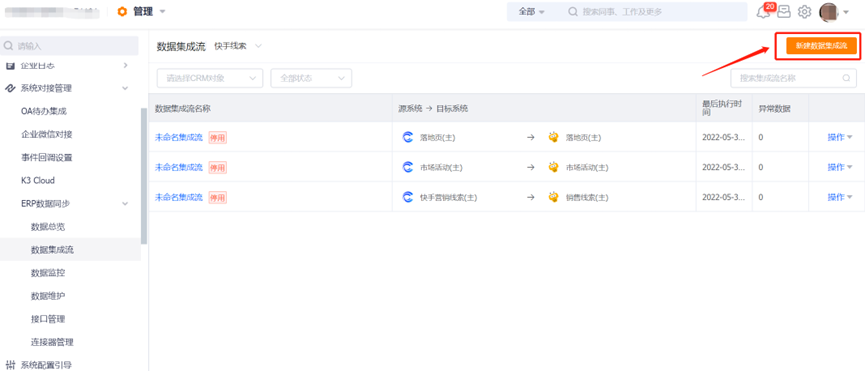Open 事件回调设置 in sidebar
The image size is (865, 371).
(x=46, y=158)
